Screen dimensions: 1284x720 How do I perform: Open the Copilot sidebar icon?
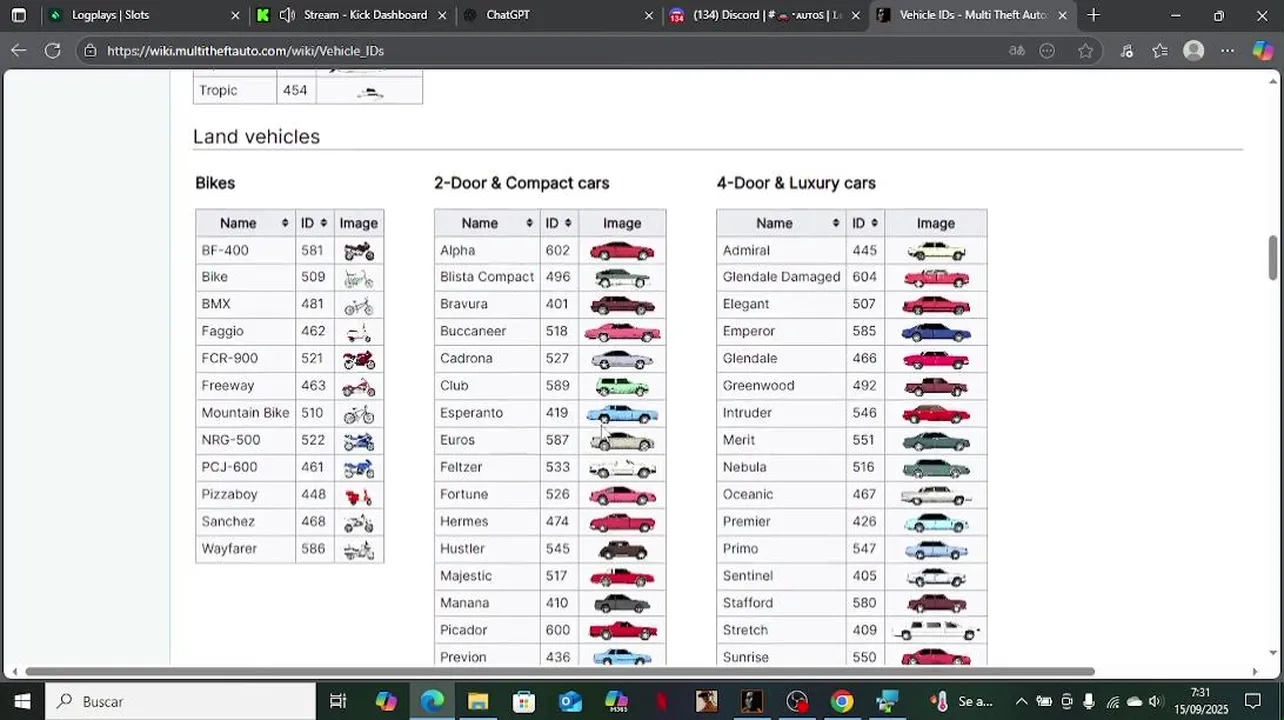click(x=1263, y=51)
